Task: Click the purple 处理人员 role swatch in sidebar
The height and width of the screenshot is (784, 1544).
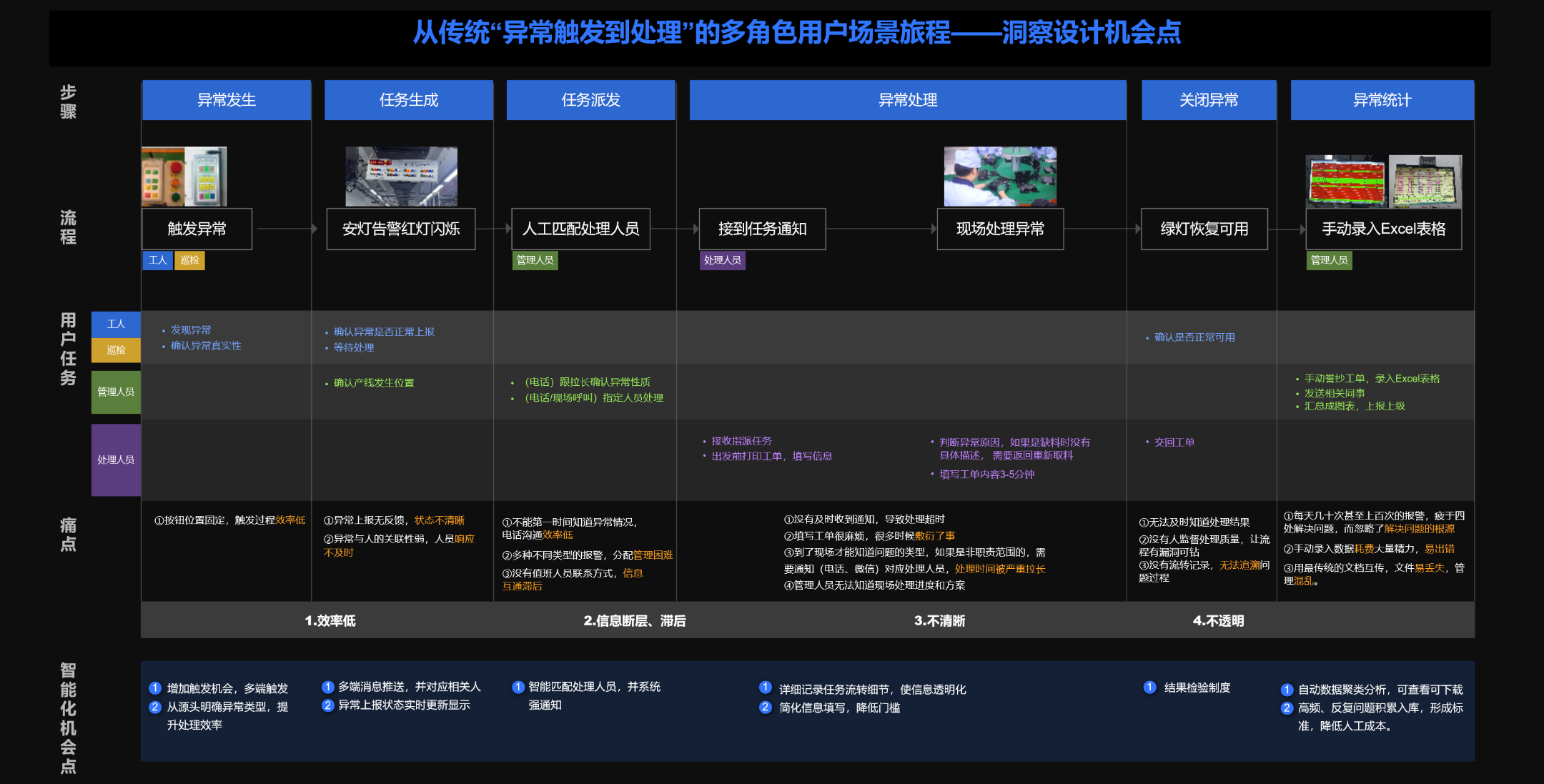Action: tap(116, 460)
